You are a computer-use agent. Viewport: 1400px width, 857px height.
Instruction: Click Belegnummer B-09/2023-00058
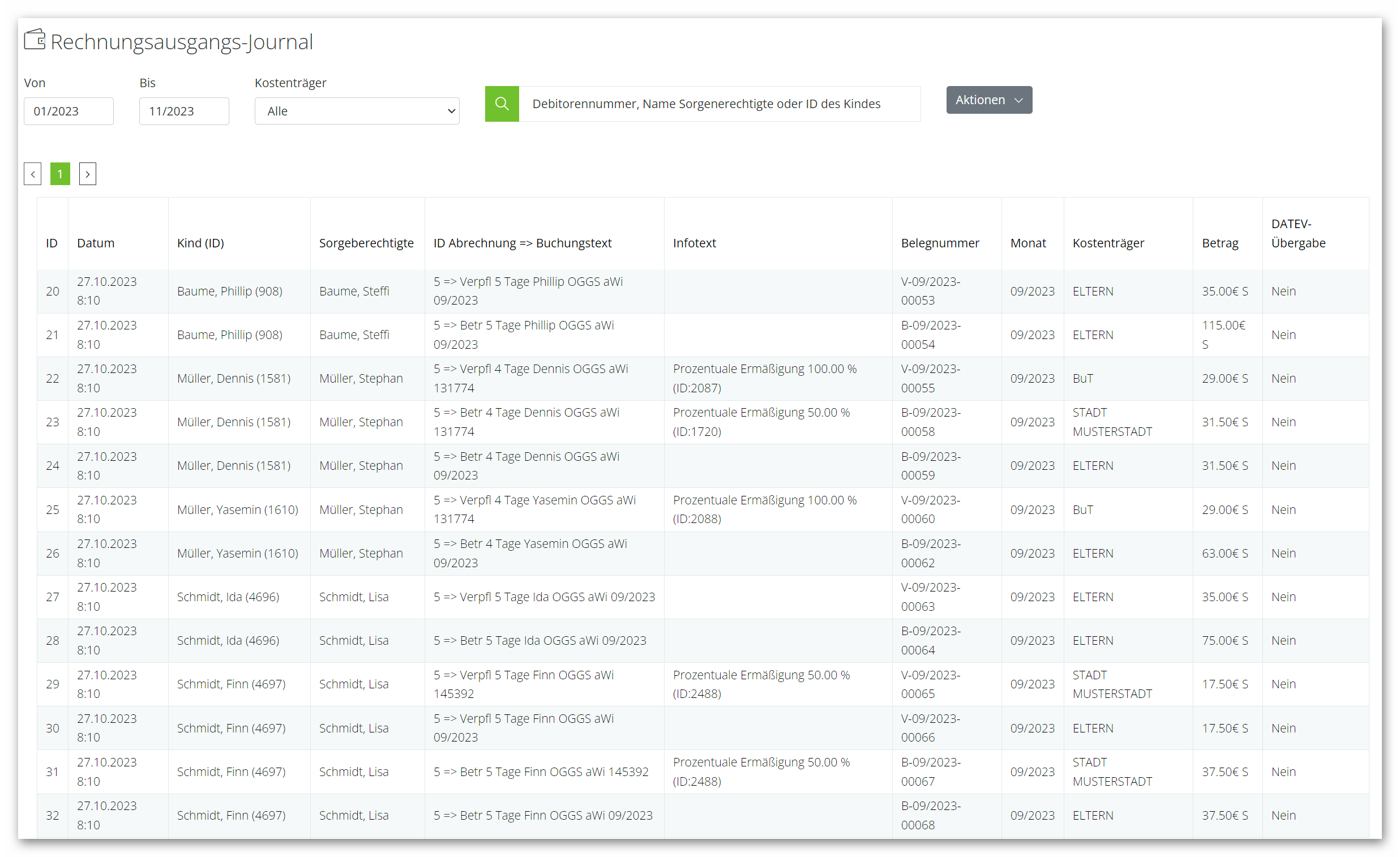pyautogui.click(x=930, y=422)
